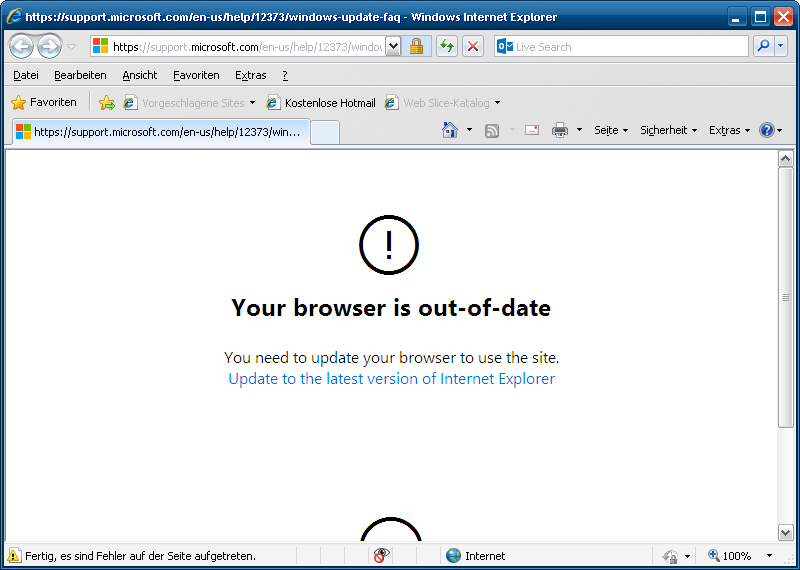Click the Favoriten star button

(x=43, y=103)
